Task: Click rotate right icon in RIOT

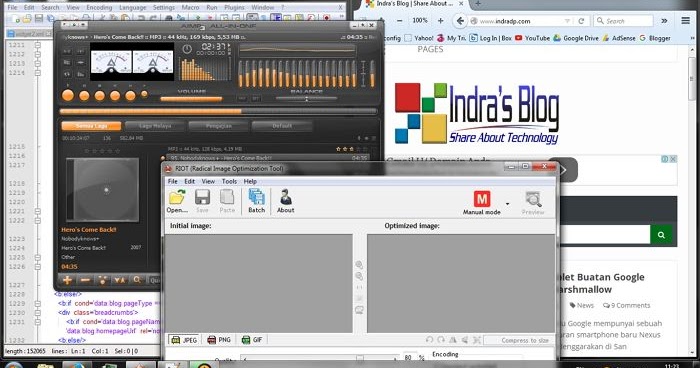Action: click(x=441, y=340)
